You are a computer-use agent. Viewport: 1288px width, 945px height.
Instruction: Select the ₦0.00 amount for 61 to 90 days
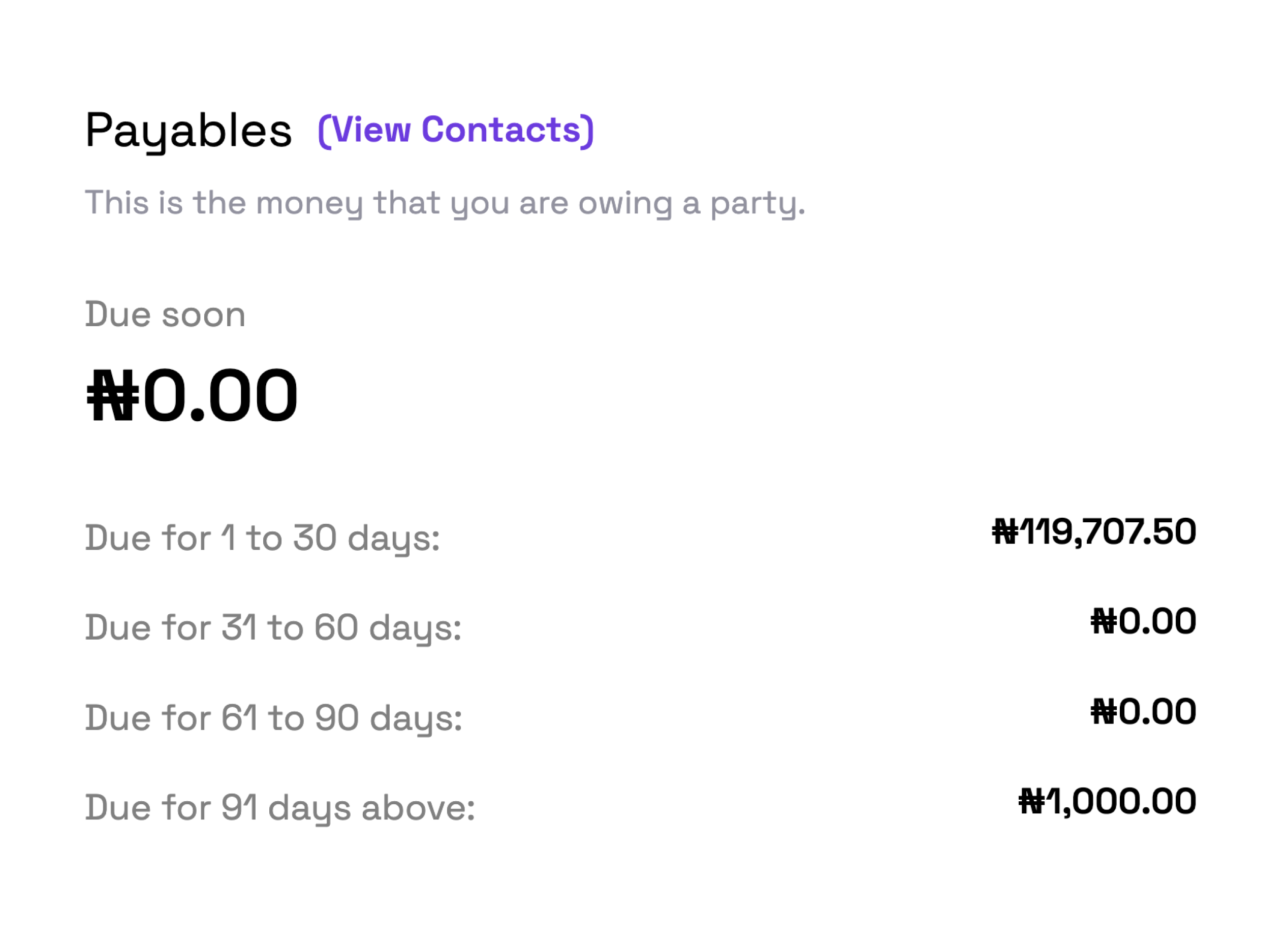[x=1143, y=712]
